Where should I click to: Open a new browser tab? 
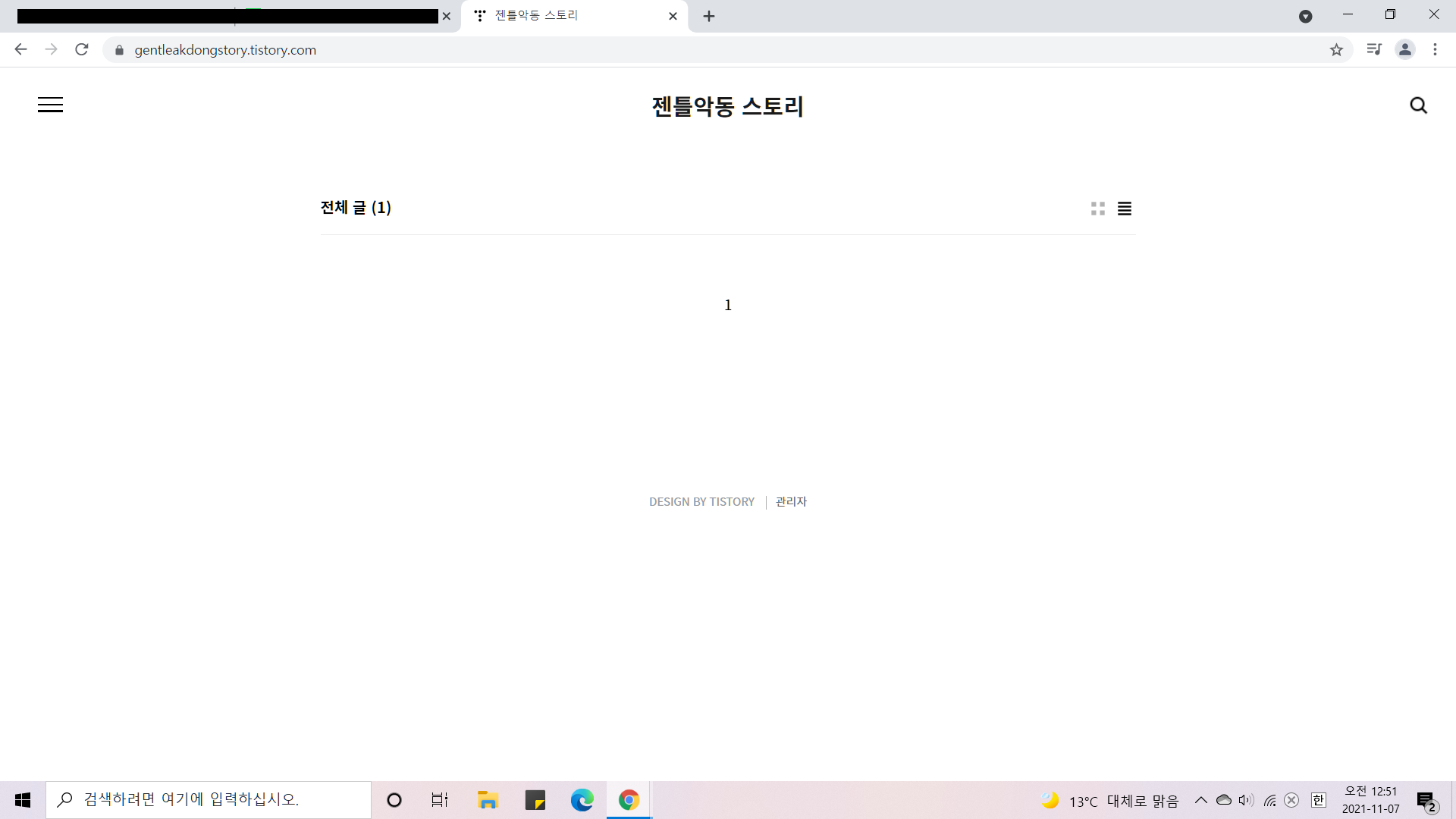pos(709,16)
